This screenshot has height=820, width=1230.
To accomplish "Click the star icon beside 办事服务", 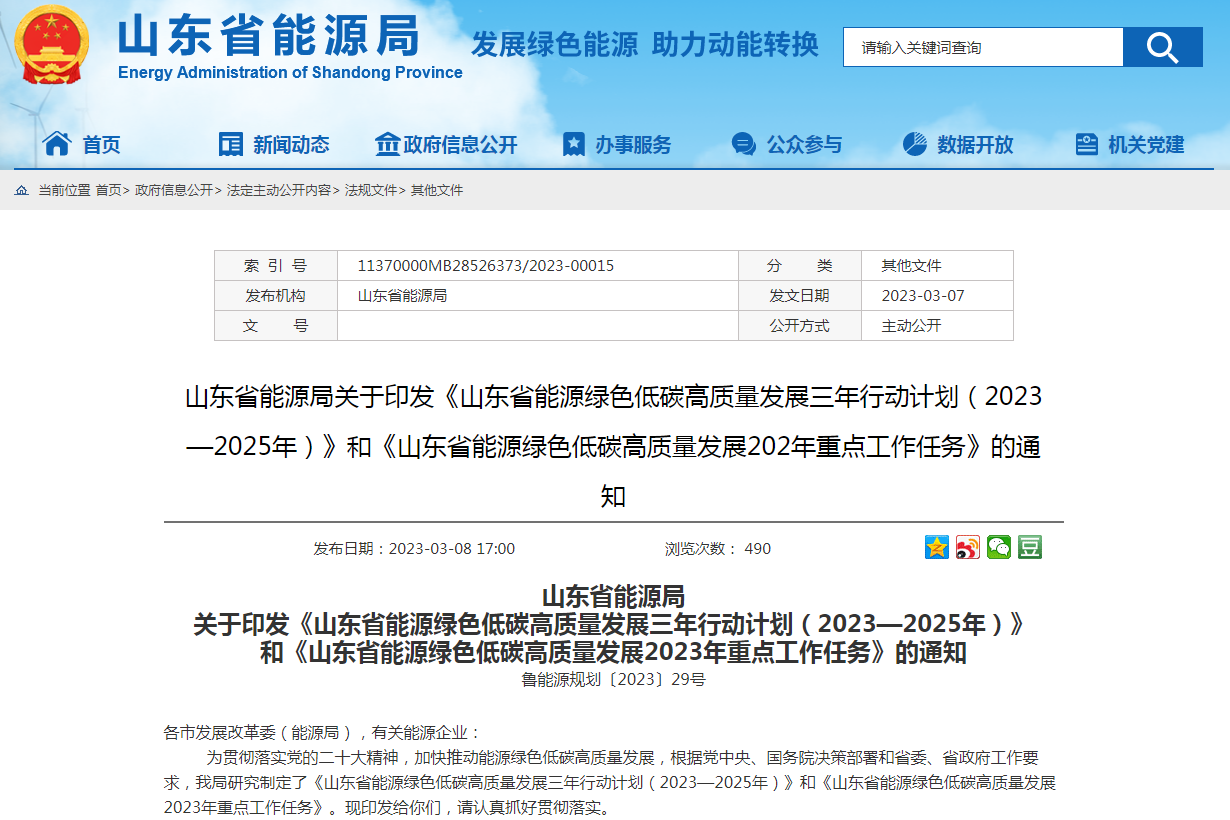I will [573, 144].
